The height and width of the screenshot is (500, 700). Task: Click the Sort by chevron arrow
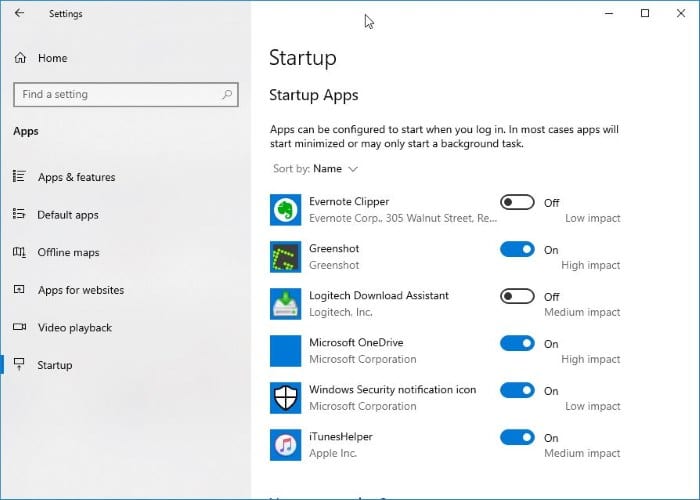(x=353, y=169)
